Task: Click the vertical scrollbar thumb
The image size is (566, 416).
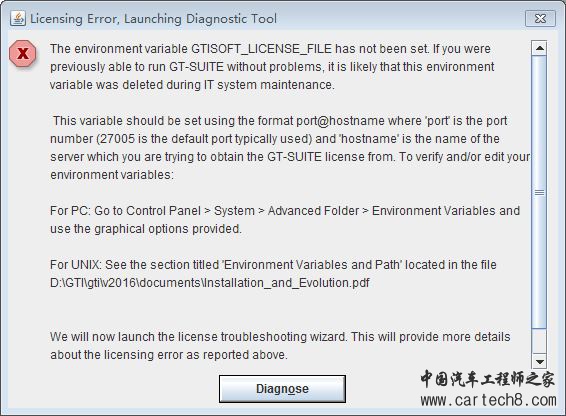Action: (x=539, y=192)
